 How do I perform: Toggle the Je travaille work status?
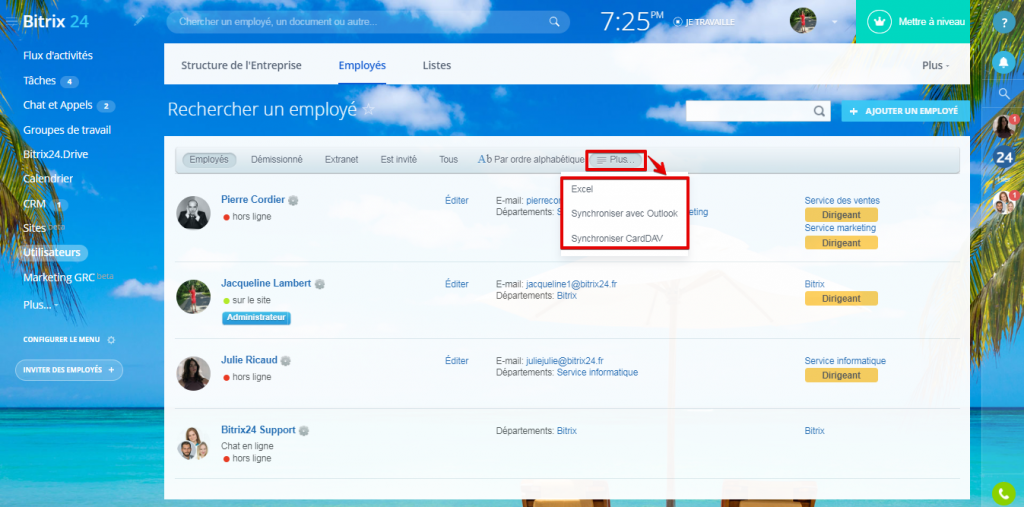pyautogui.click(x=704, y=22)
